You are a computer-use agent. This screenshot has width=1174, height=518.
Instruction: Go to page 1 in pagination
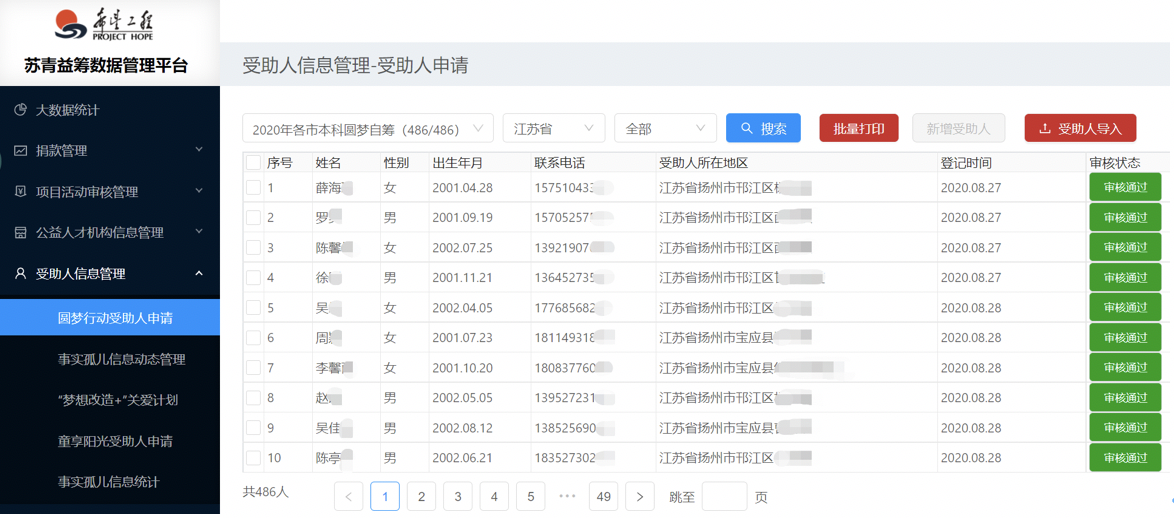click(385, 496)
